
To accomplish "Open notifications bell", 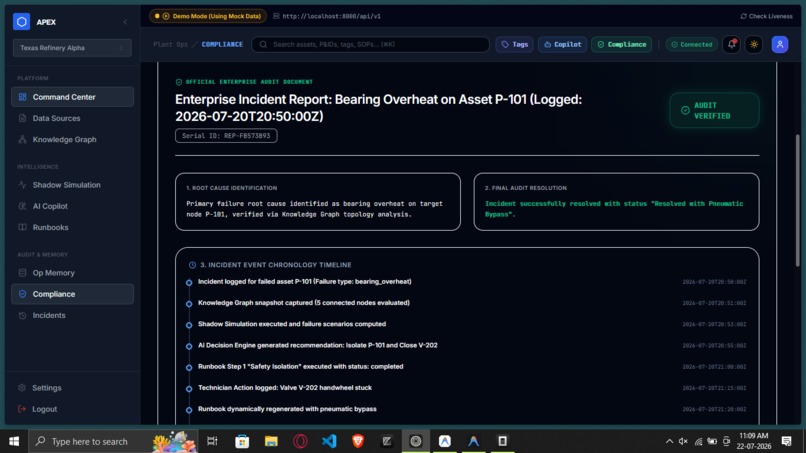I will 731,44.
